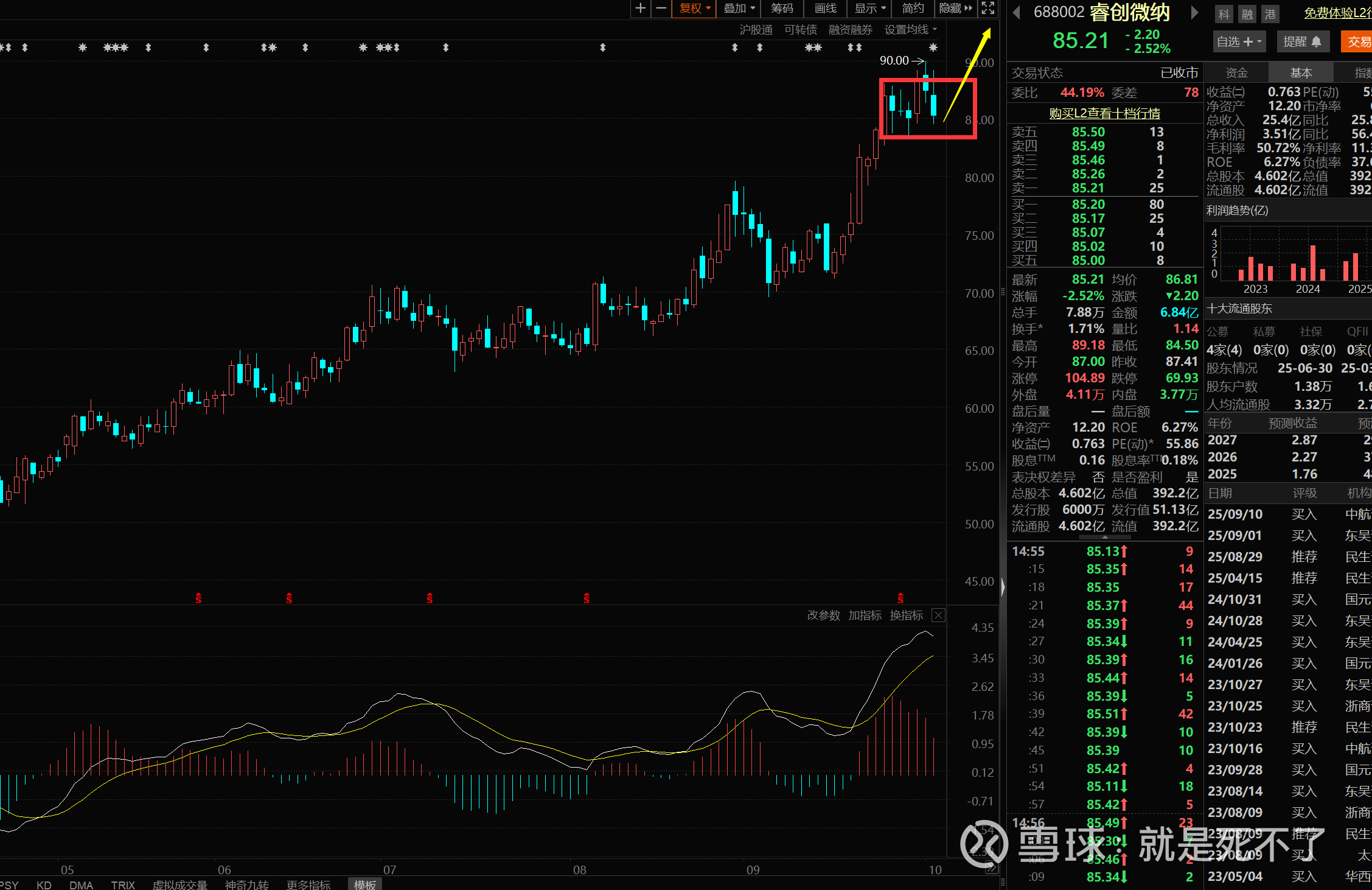Select the TRIX indicator tab
The width and height of the screenshot is (1372, 890).
123,885
